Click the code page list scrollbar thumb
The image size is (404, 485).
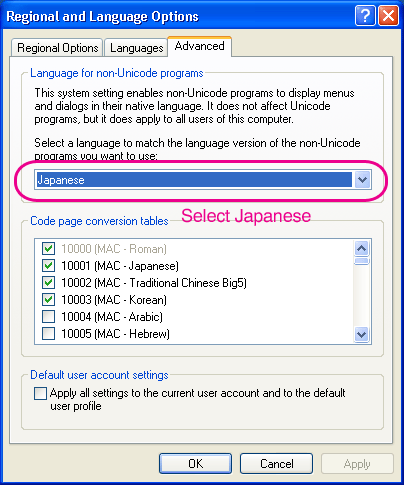[x=362, y=261]
